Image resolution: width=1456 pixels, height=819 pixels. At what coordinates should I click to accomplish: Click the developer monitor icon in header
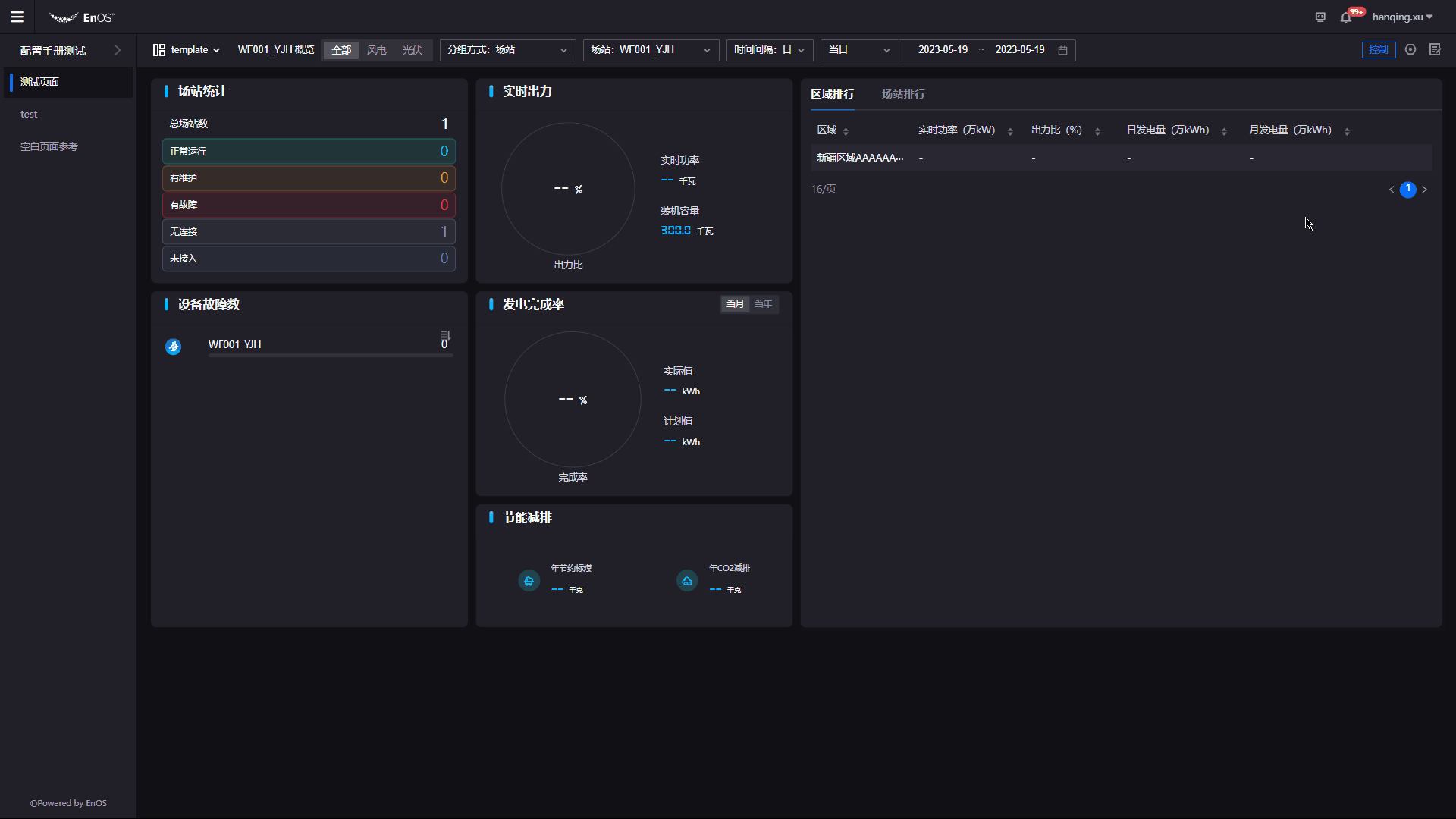point(1320,17)
